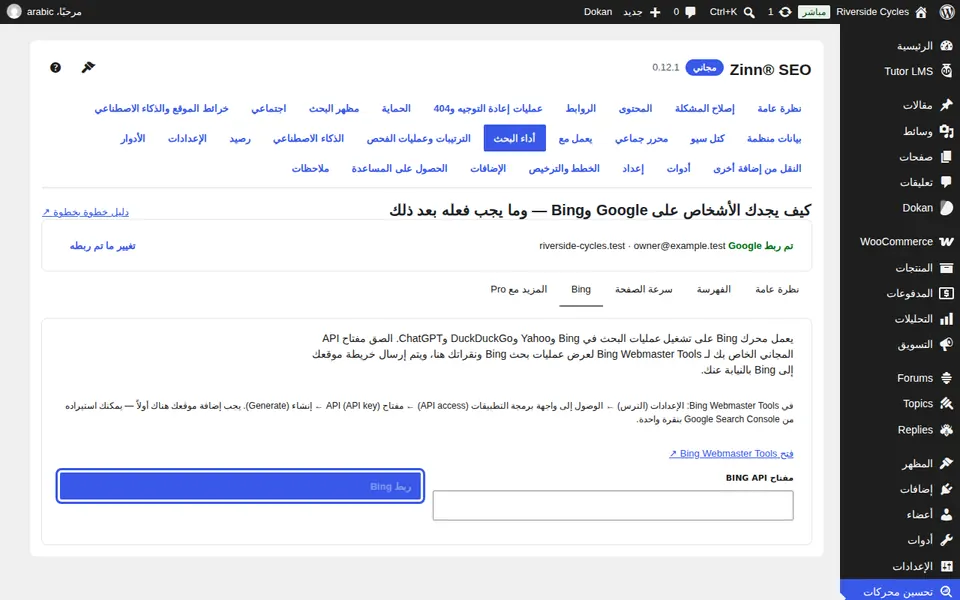
Task: Focus the مفتاح BING API input field
Action: (613, 506)
